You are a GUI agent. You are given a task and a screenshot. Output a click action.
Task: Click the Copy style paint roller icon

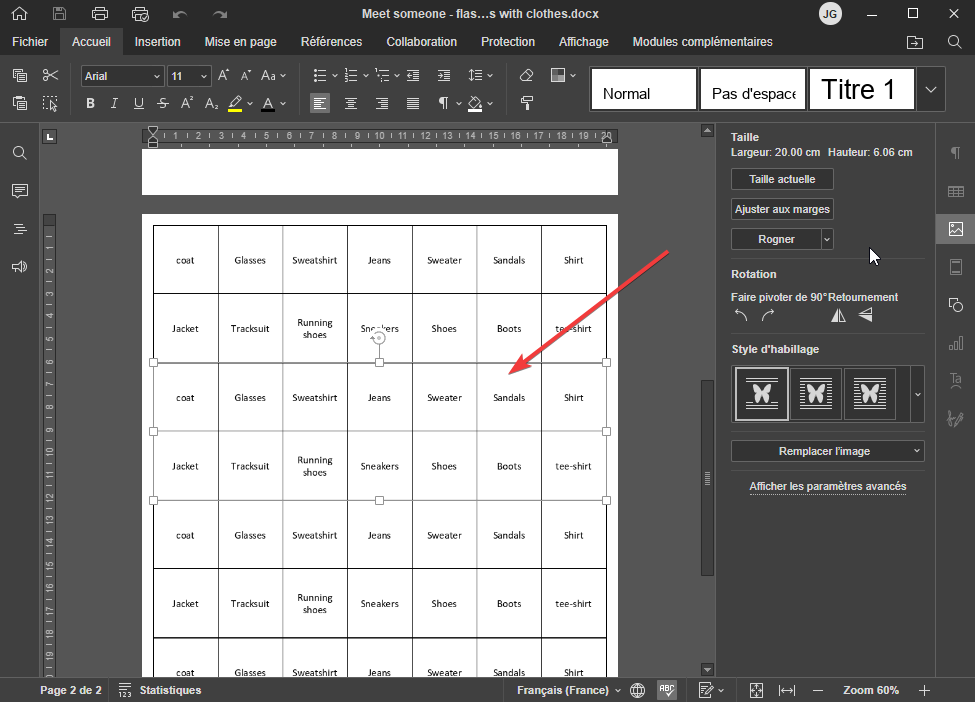click(527, 103)
